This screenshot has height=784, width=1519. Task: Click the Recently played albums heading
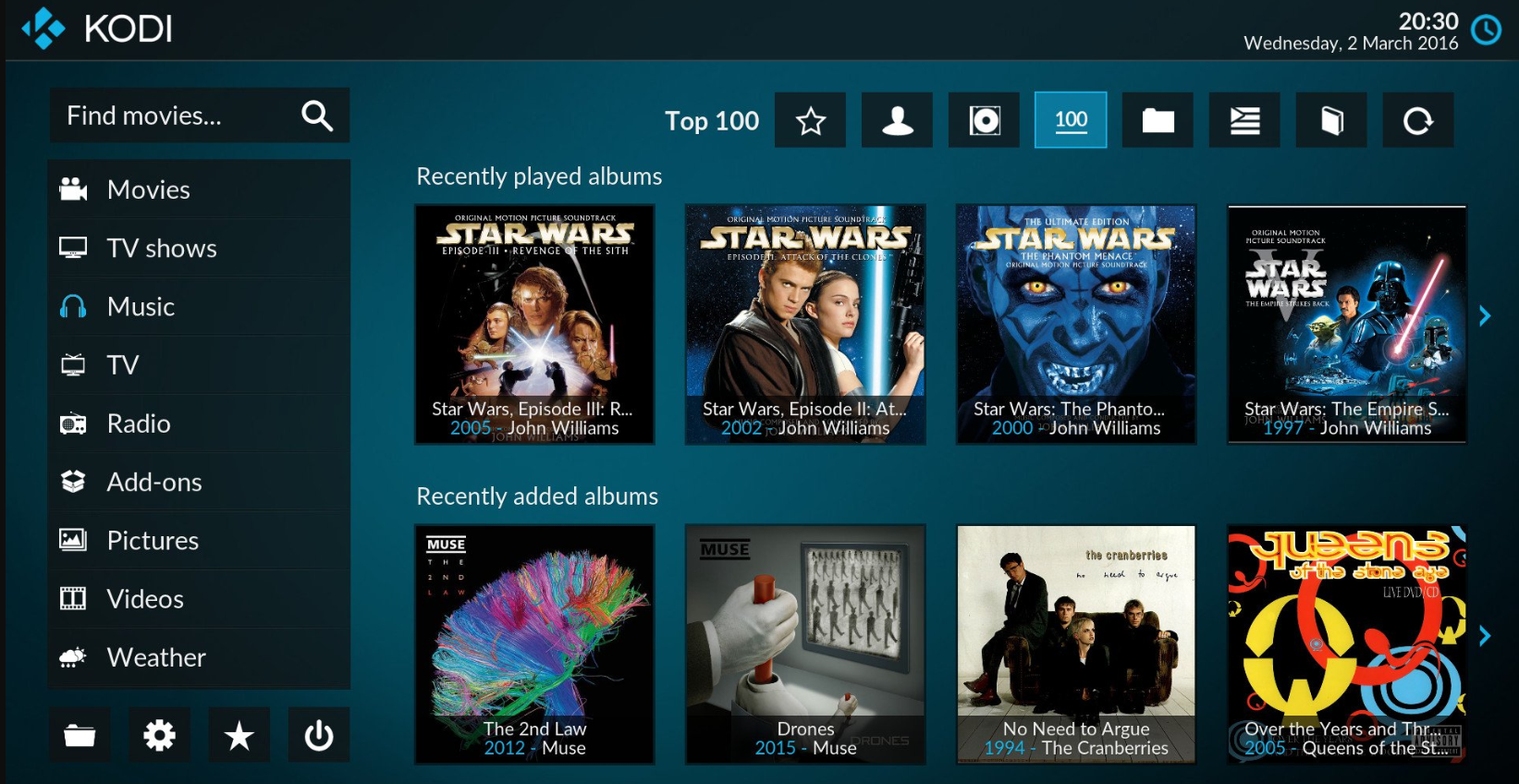(539, 177)
